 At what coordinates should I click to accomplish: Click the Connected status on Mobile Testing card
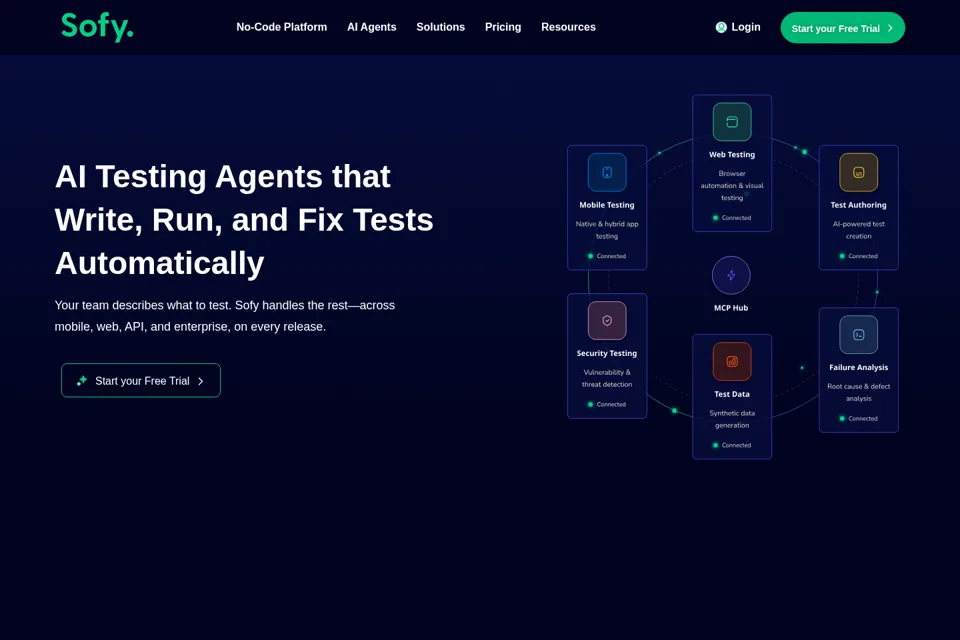607,256
